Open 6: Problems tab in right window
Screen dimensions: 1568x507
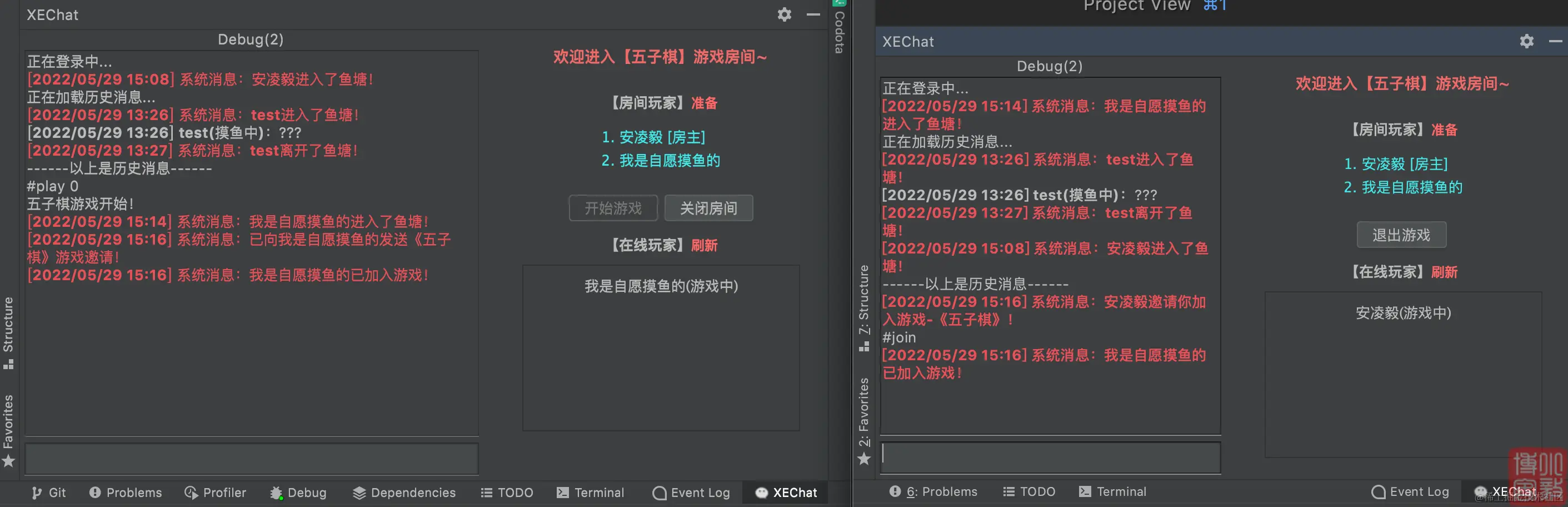933,491
